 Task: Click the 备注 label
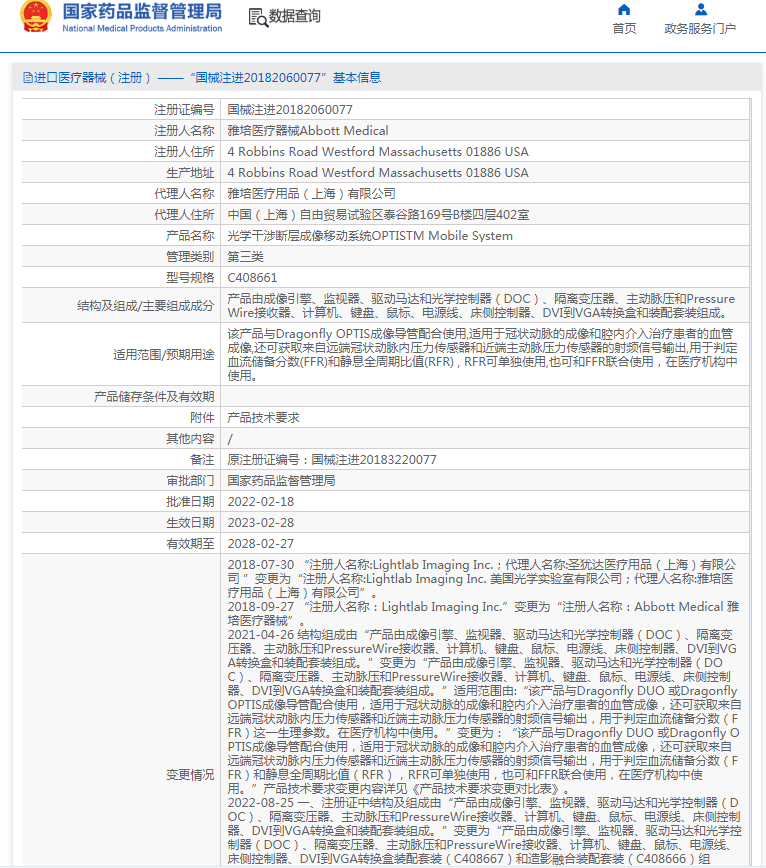pyautogui.click(x=203, y=460)
